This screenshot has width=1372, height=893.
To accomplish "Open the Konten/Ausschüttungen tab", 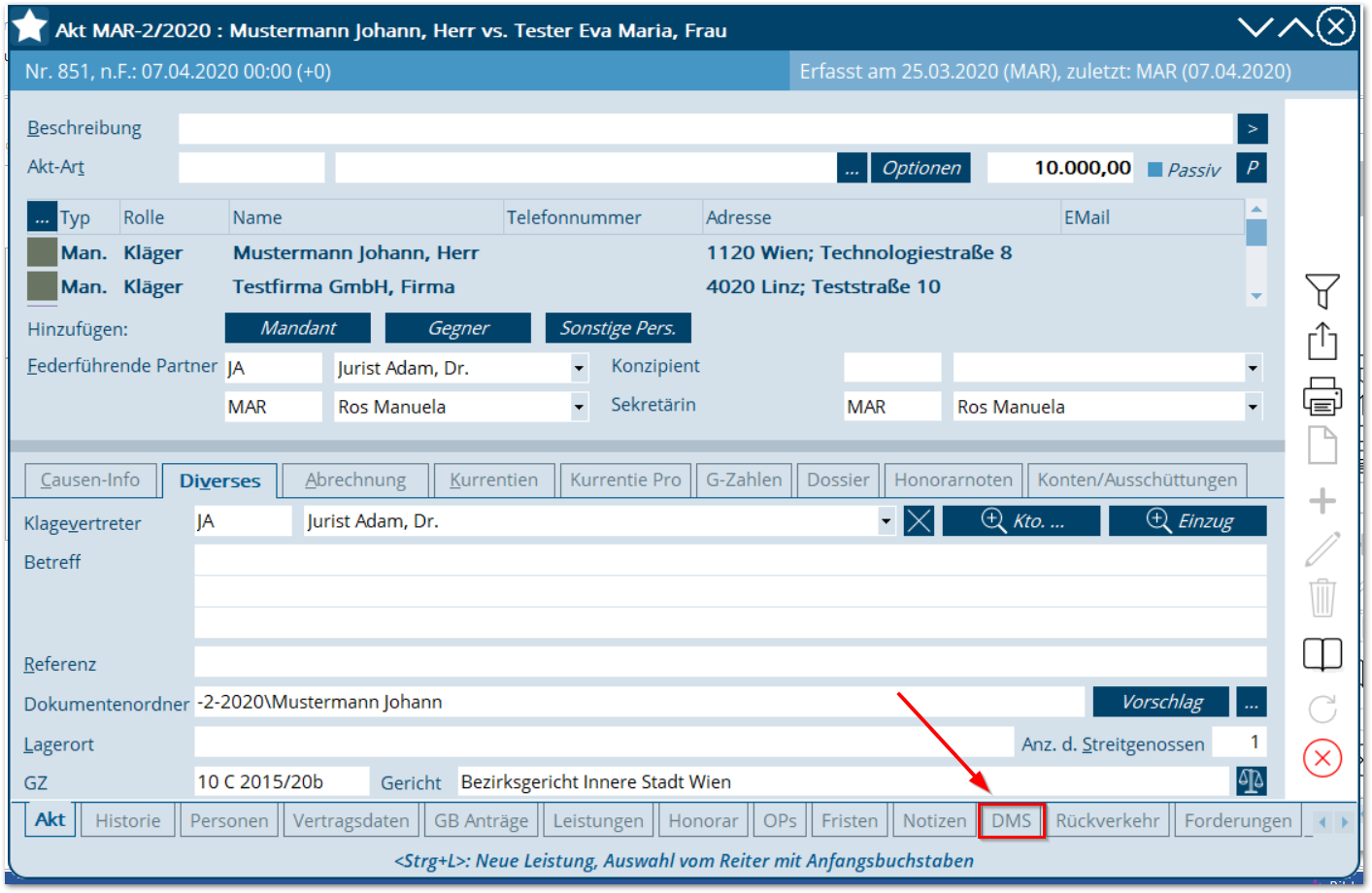I will pos(1137,480).
